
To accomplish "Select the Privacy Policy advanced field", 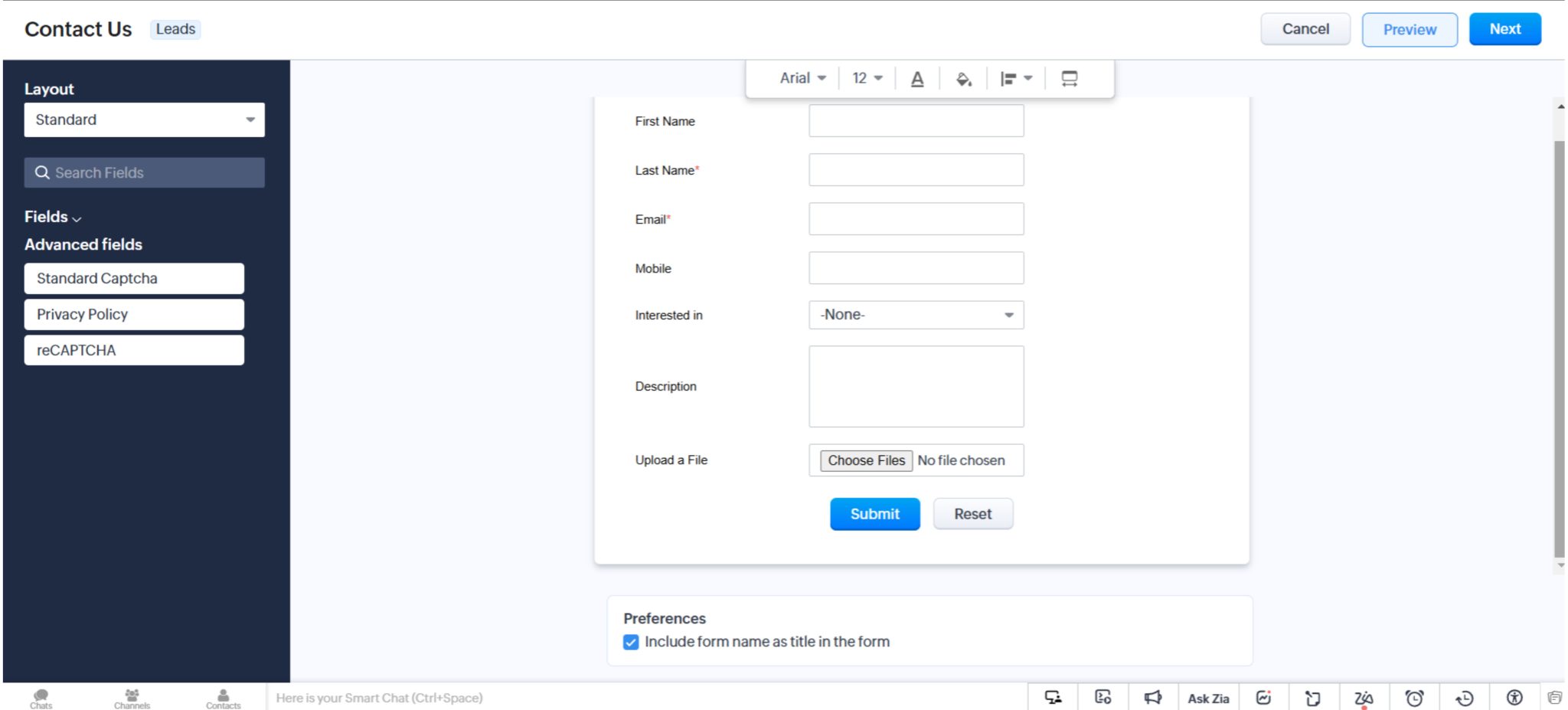I will point(134,314).
